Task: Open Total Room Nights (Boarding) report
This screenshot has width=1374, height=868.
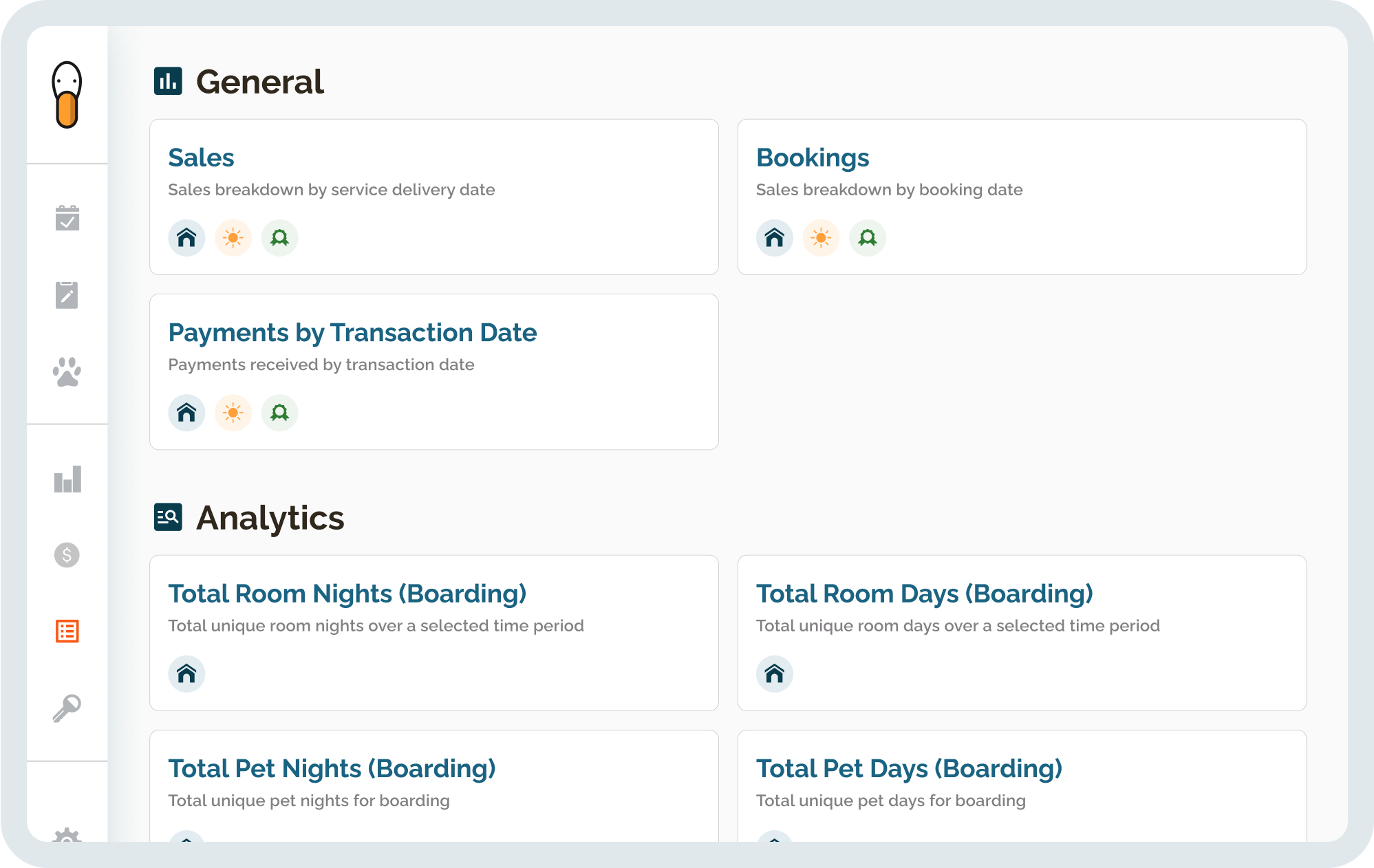Action: point(347,594)
